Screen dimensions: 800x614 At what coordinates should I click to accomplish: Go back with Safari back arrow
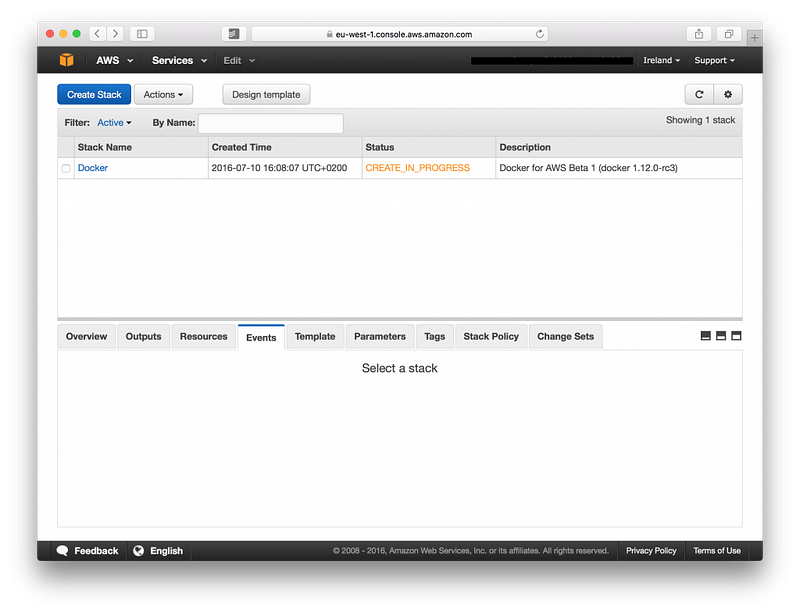[97, 34]
